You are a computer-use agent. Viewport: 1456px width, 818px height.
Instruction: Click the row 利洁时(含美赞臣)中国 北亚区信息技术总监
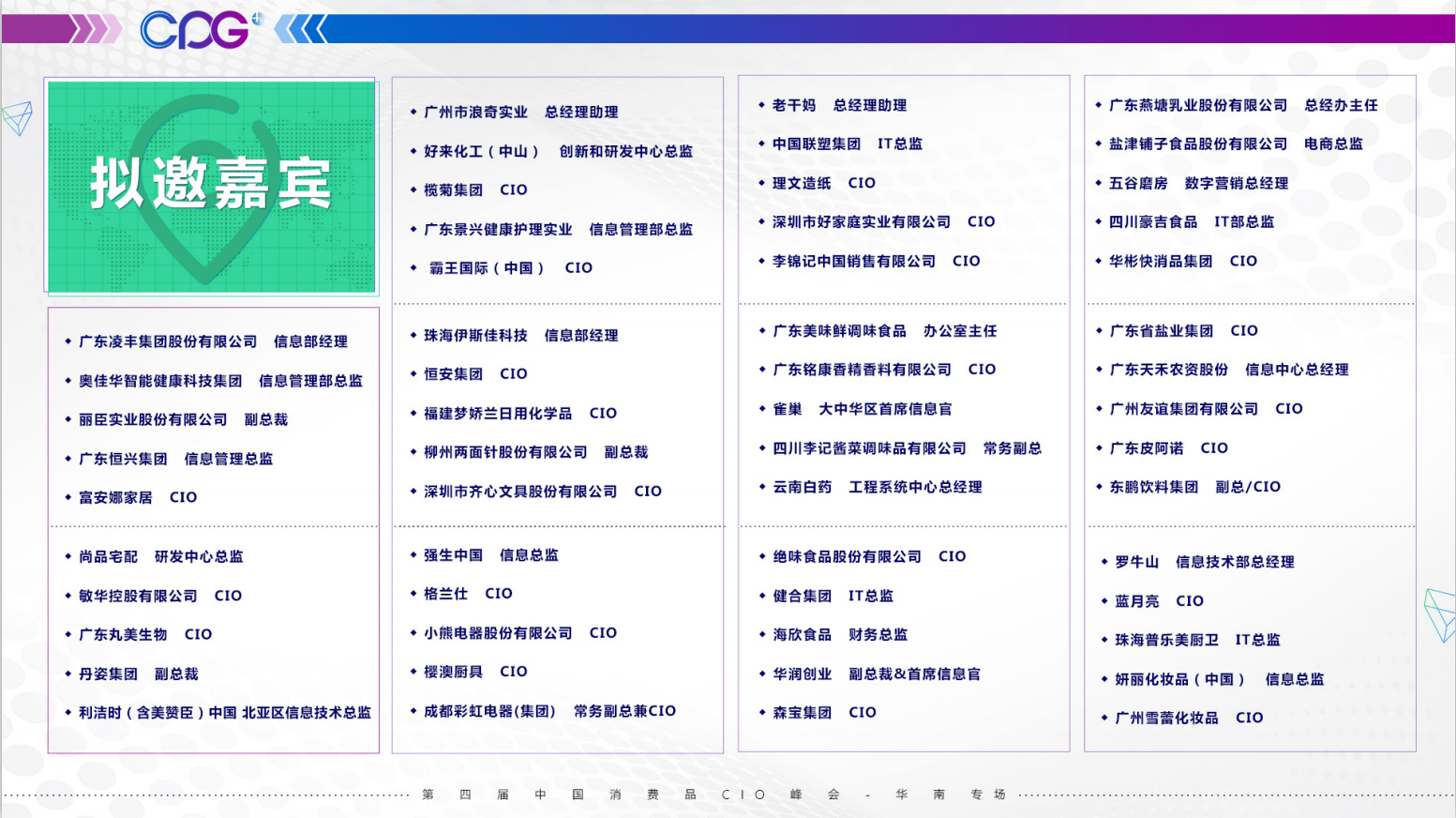click(218, 713)
